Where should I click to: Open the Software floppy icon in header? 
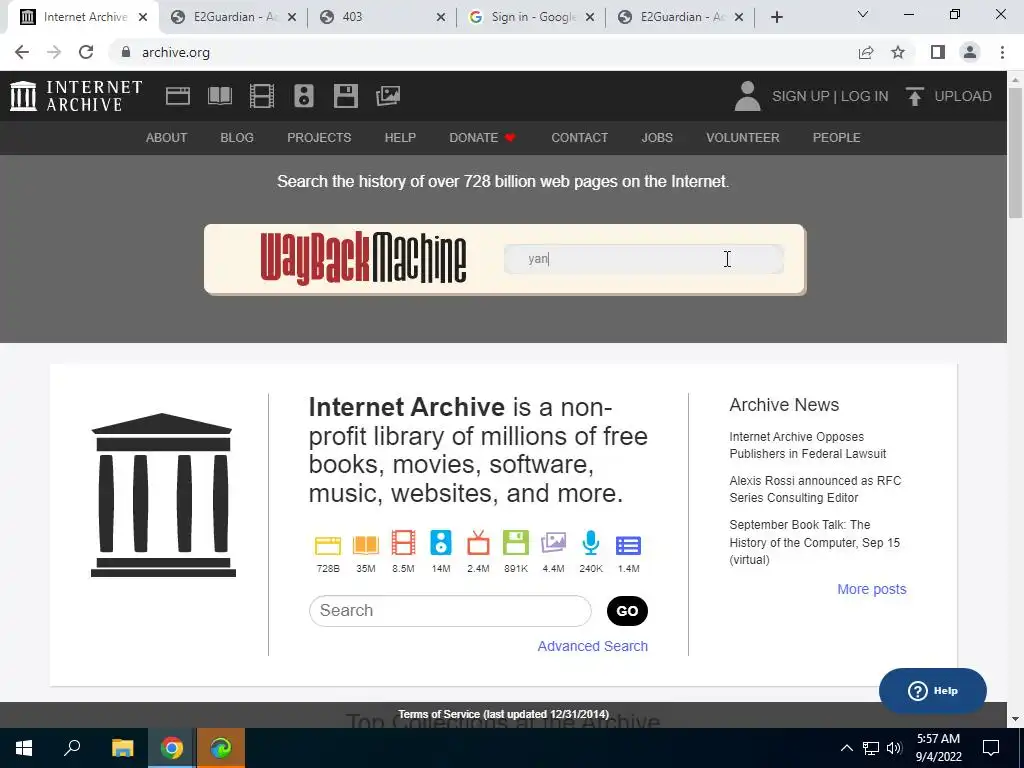345,96
